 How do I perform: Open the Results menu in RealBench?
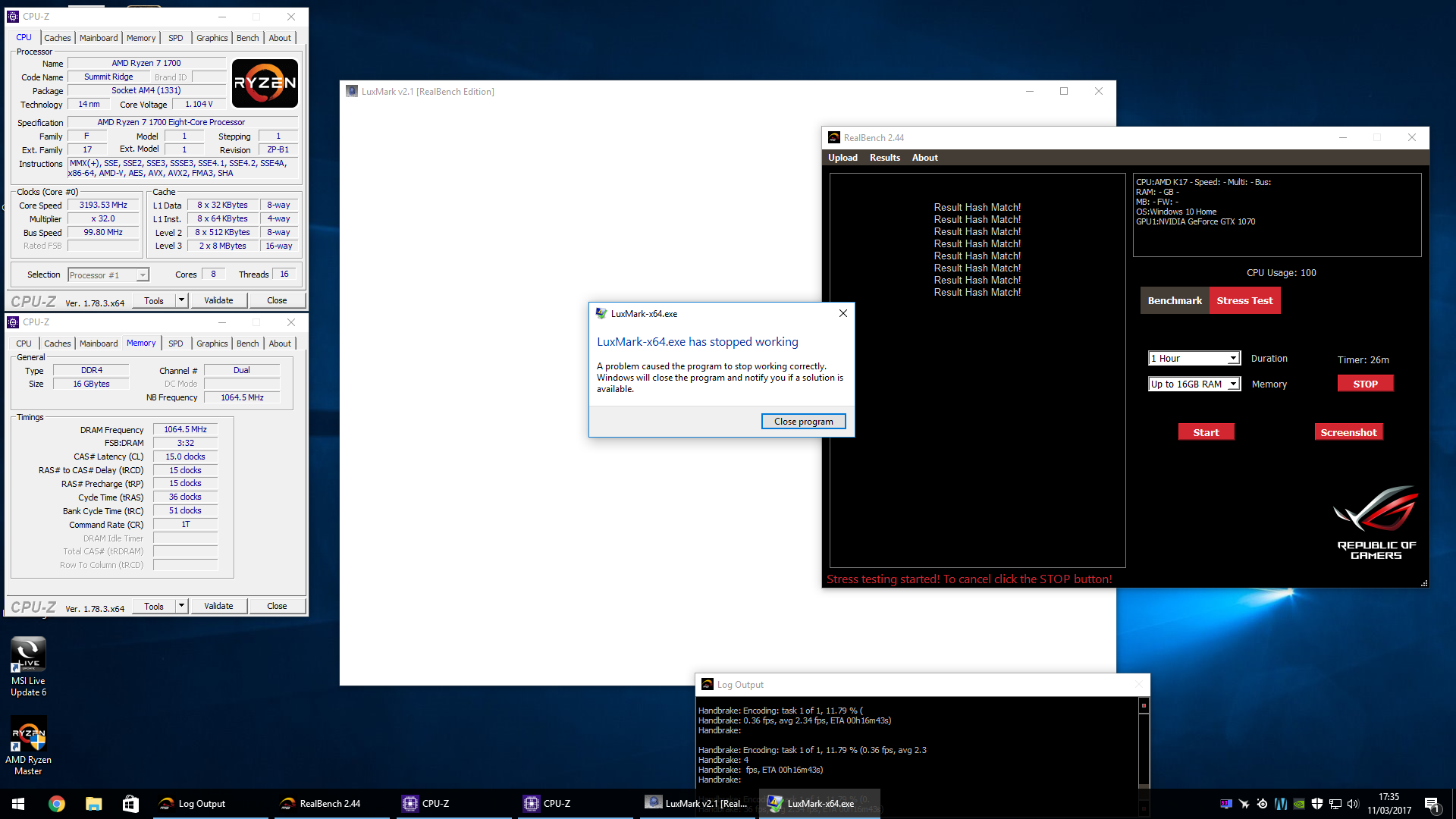click(884, 158)
